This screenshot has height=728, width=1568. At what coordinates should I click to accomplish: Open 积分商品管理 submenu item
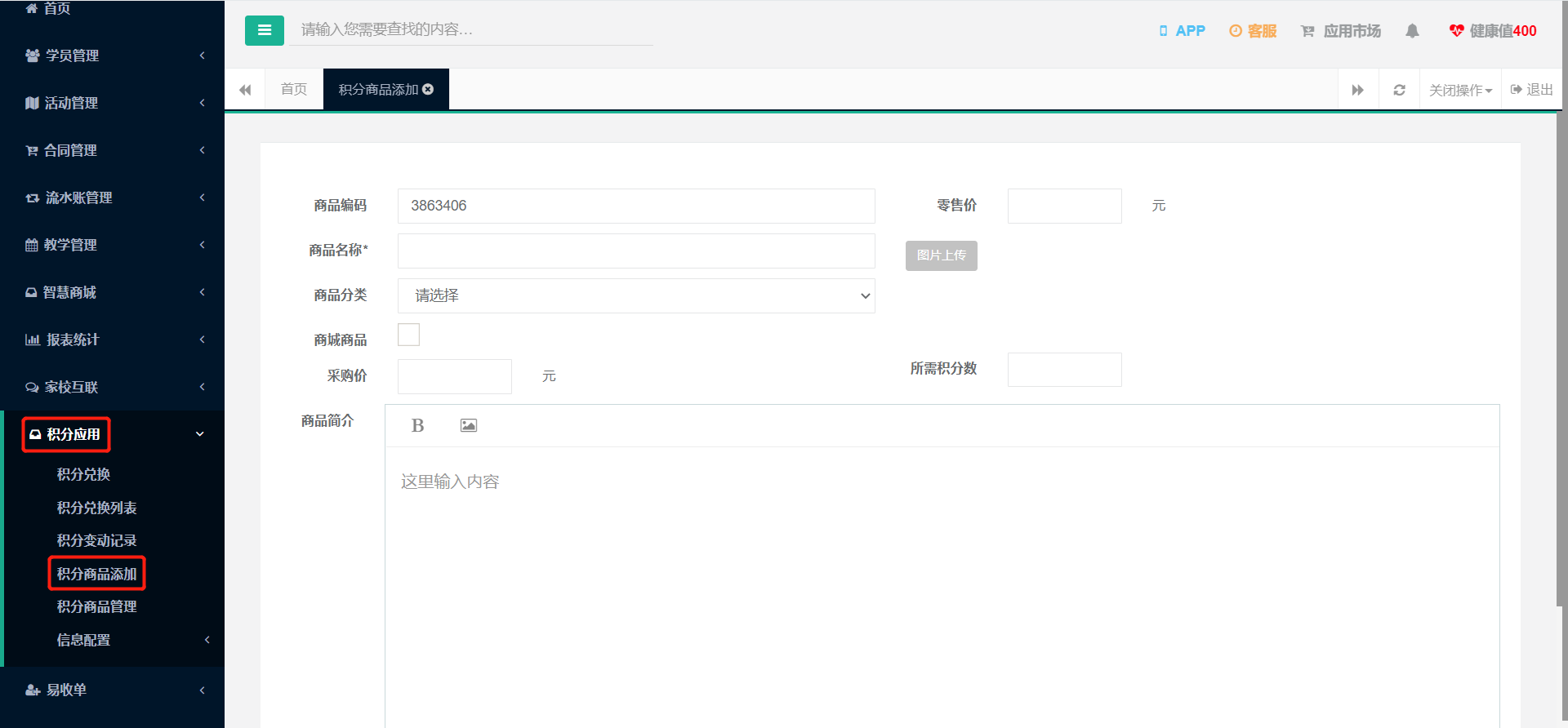pos(96,606)
